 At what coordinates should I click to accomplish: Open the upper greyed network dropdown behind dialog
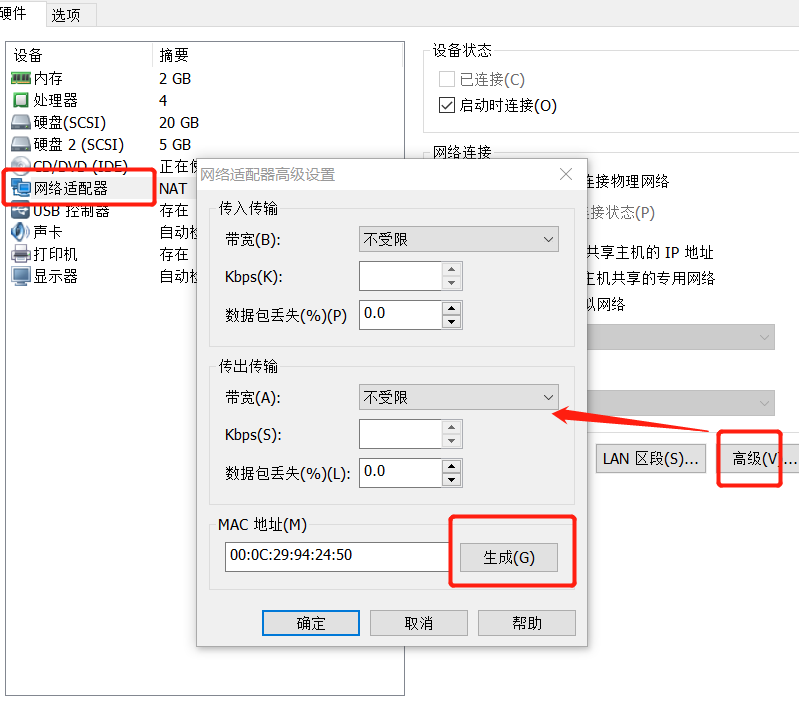coord(681,337)
